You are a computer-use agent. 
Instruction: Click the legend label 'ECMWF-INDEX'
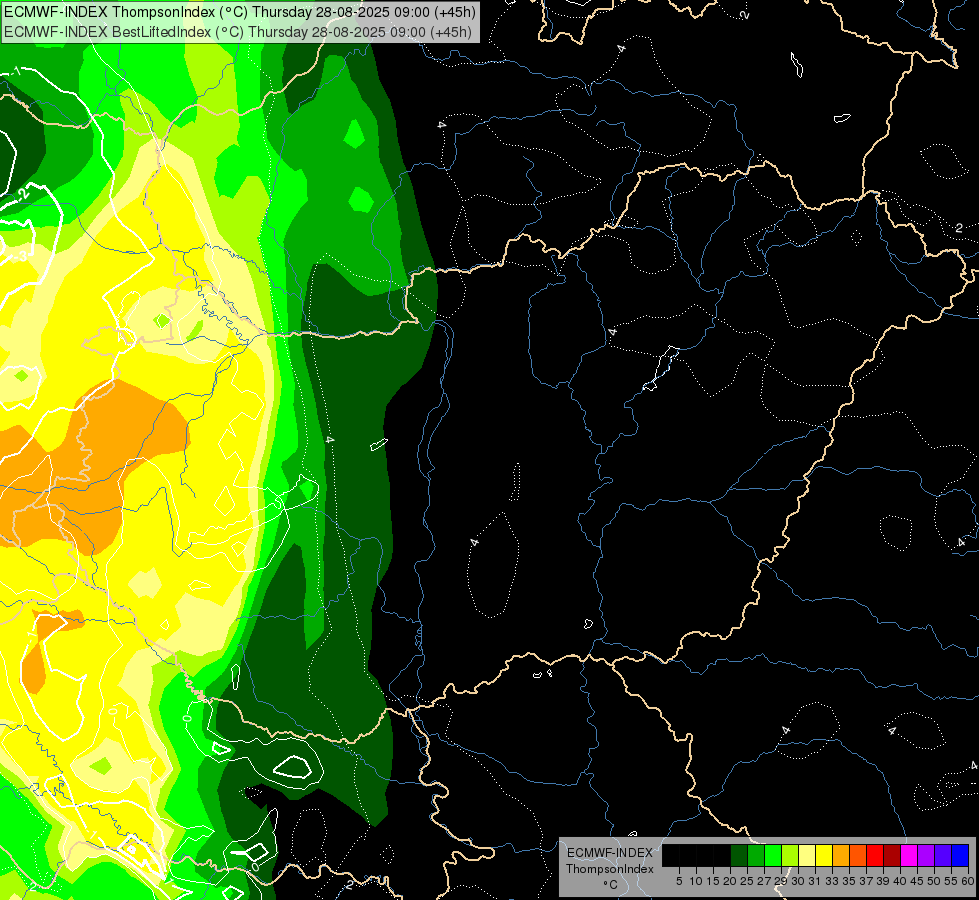pyautogui.click(x=610, y=853)
